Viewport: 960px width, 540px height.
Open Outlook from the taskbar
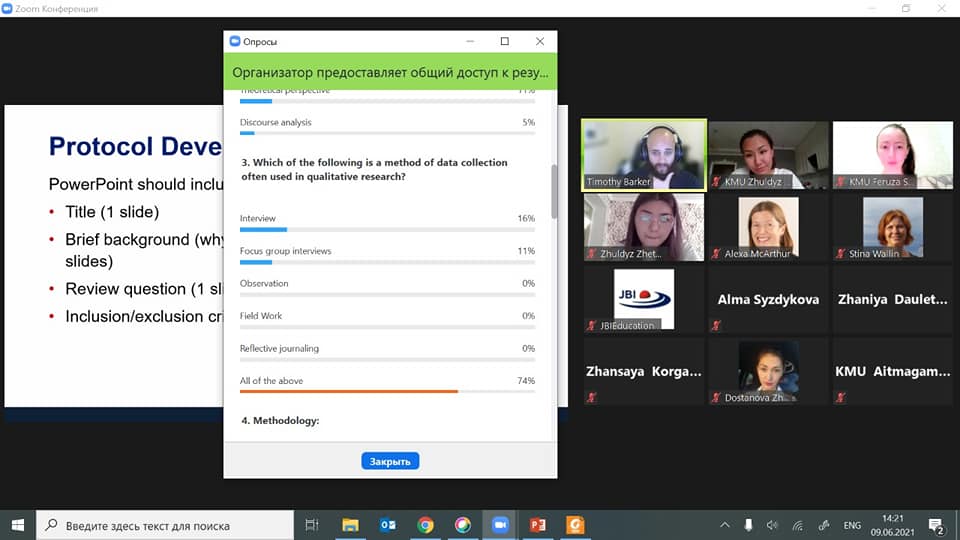(388, 525)
